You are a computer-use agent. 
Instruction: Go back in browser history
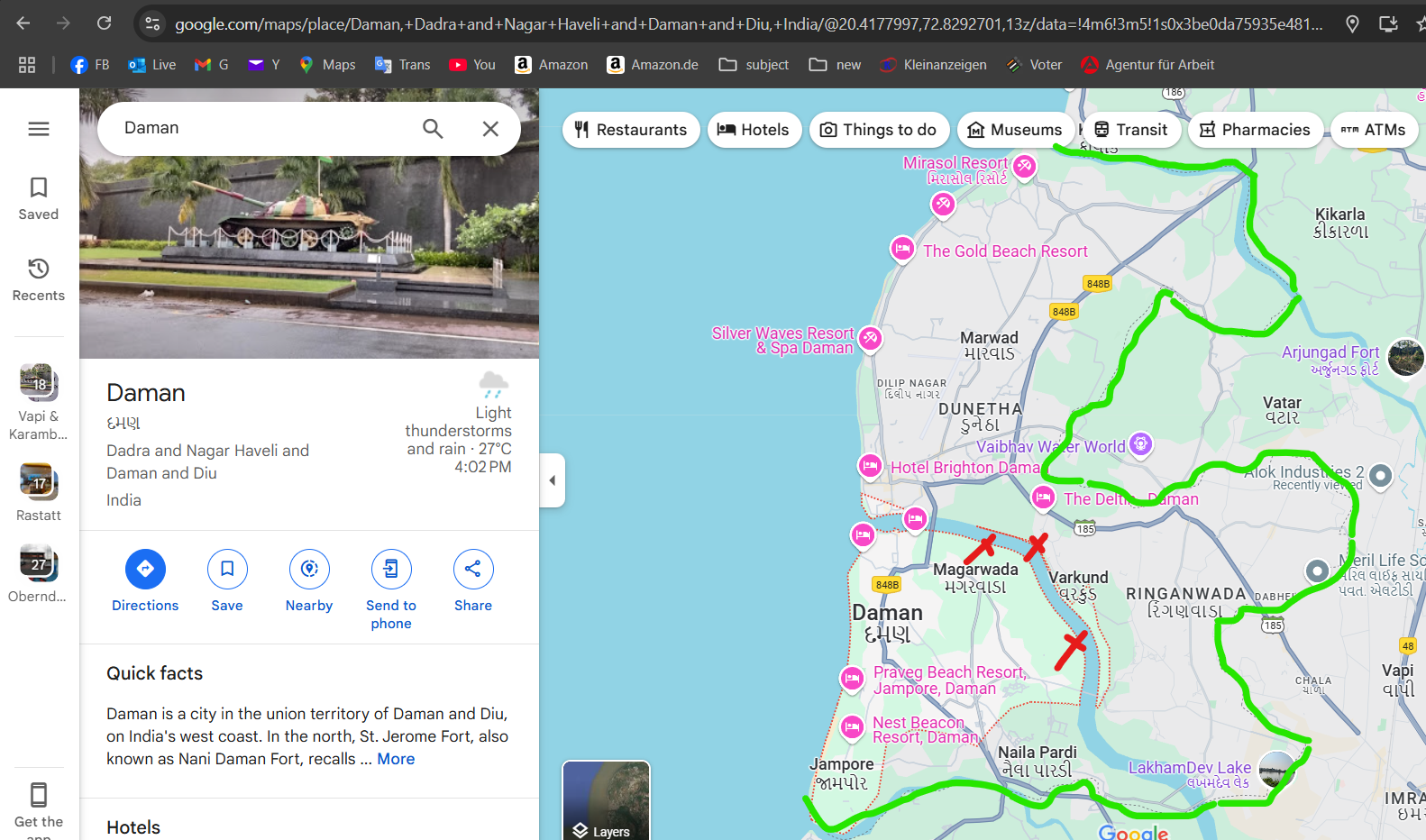(23, 23)
